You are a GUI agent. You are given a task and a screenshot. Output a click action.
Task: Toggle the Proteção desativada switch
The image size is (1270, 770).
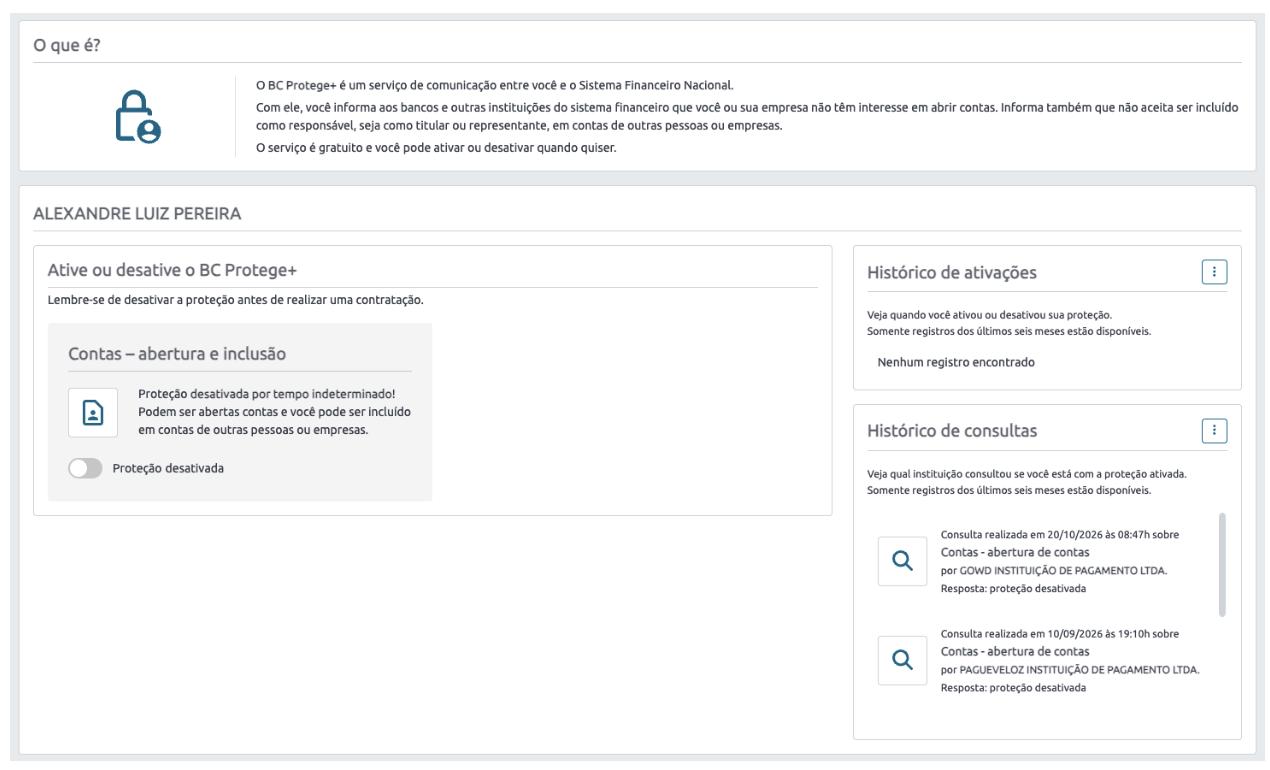click(85, 469)
